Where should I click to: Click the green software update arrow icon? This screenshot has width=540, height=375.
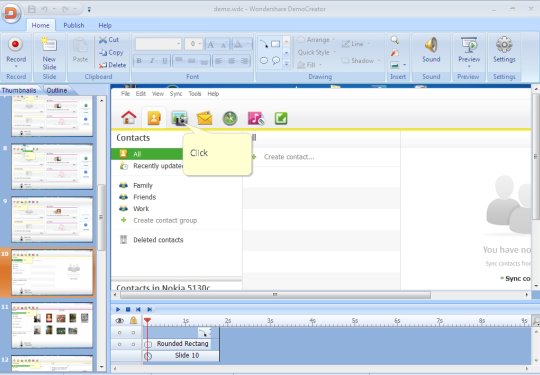click(281, 118)
